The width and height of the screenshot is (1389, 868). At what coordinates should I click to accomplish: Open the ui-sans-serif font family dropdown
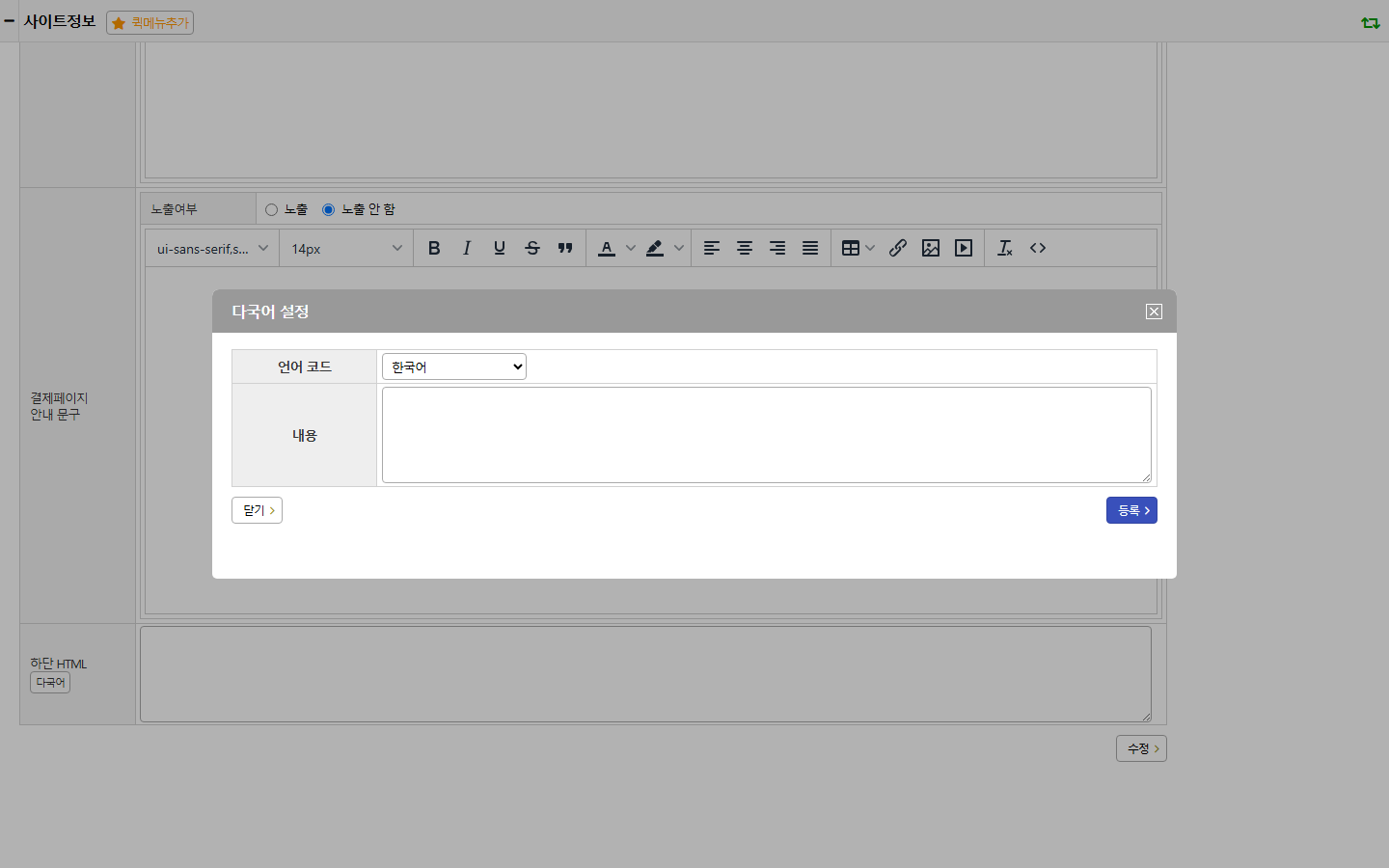pos(212,249)
